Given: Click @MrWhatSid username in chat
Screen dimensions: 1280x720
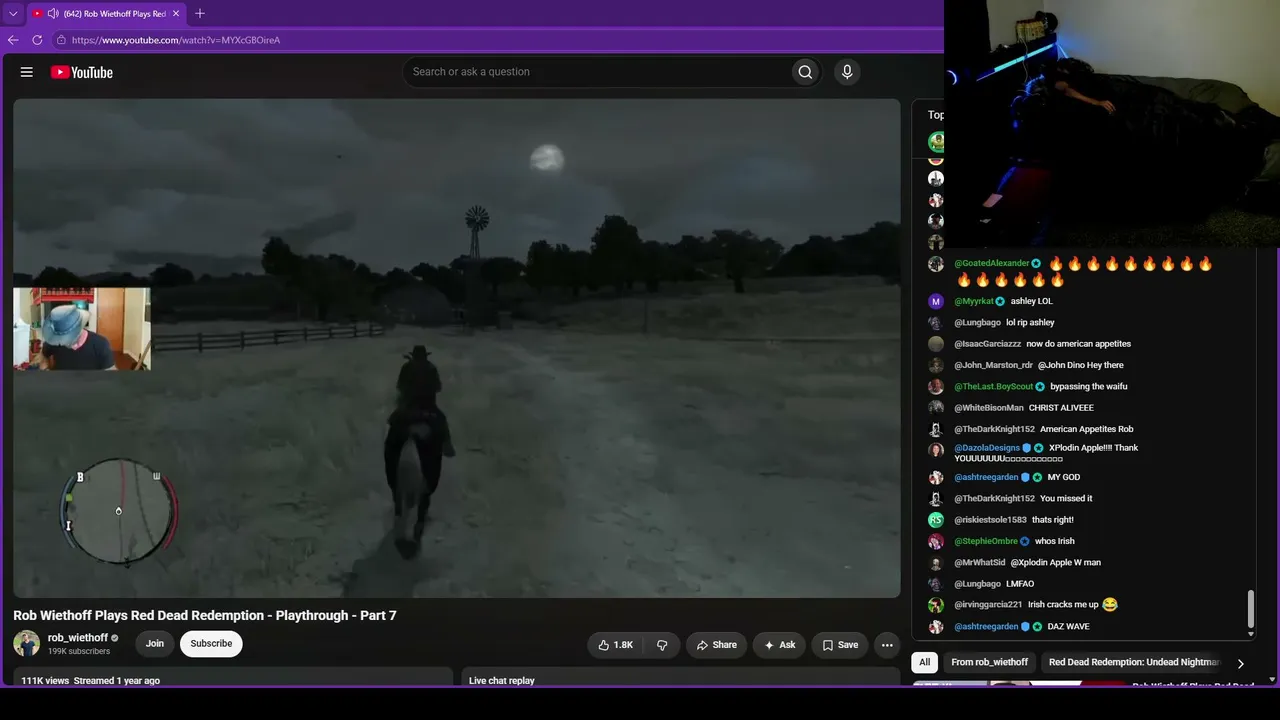Looking at the screenshot, I should point(980,563).
